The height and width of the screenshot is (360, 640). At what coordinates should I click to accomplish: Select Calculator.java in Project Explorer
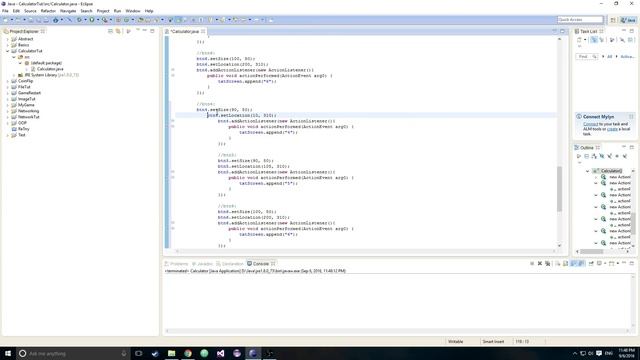coord(50,69)
